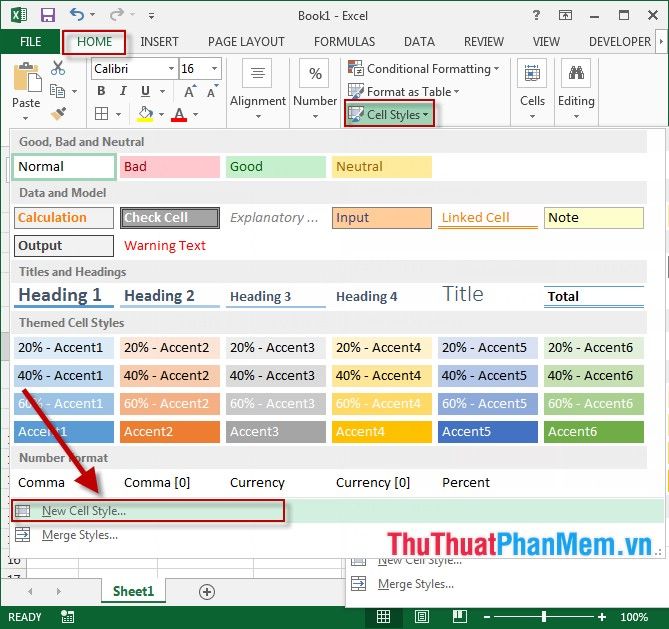Click the Redo arrow icon
Viewport: 669px width, 629px height.
(116, 15)
